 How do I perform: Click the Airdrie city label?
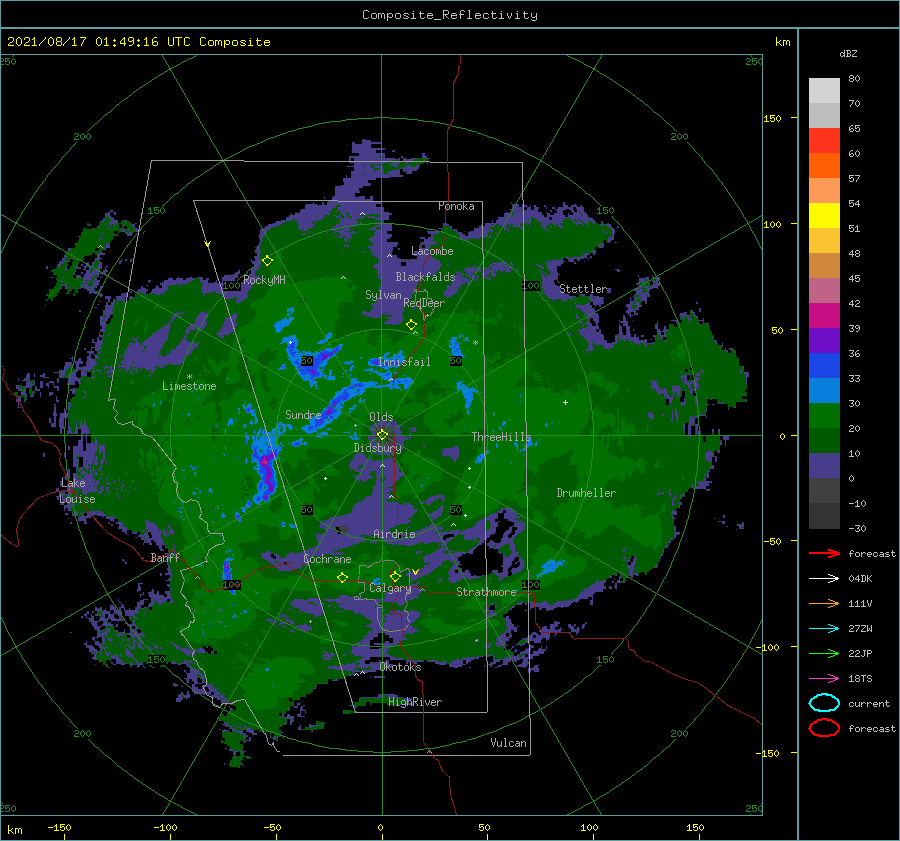tap(394, 534)
